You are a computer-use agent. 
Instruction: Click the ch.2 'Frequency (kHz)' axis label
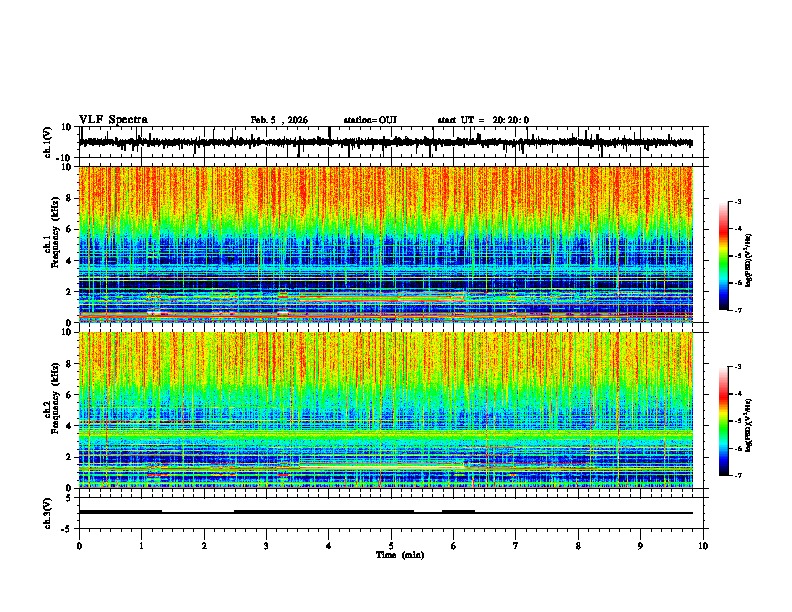56,398
